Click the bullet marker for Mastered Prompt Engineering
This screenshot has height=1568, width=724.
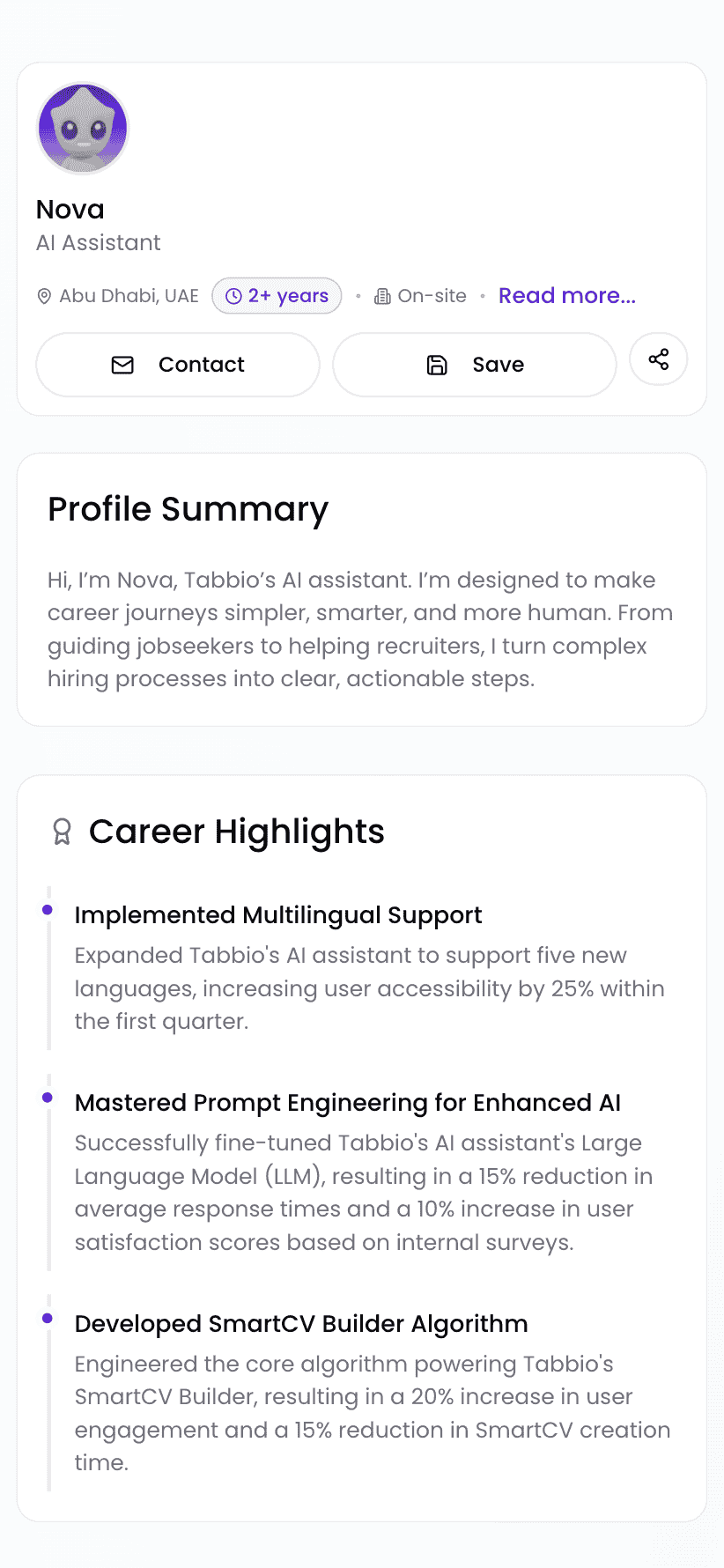click(48, 1098)
